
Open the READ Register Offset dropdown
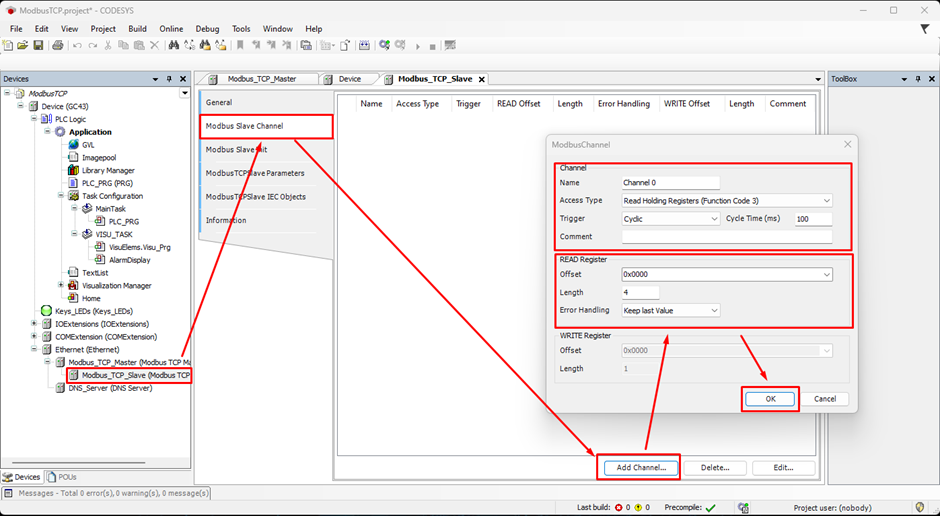[x=827, y=274]
